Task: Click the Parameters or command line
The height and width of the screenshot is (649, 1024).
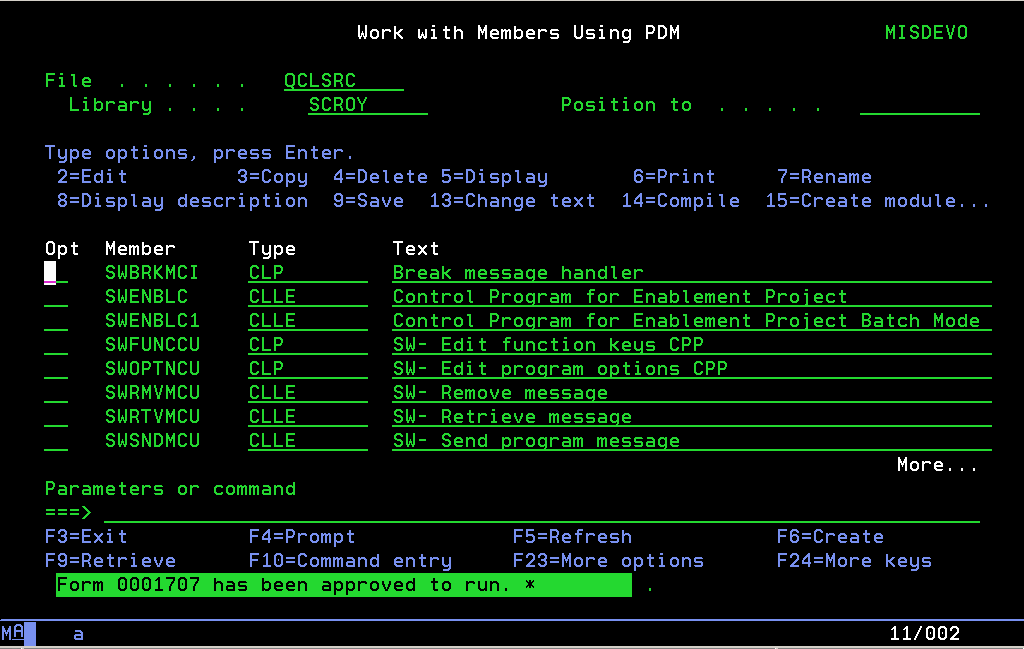Action: coord(540,513)
